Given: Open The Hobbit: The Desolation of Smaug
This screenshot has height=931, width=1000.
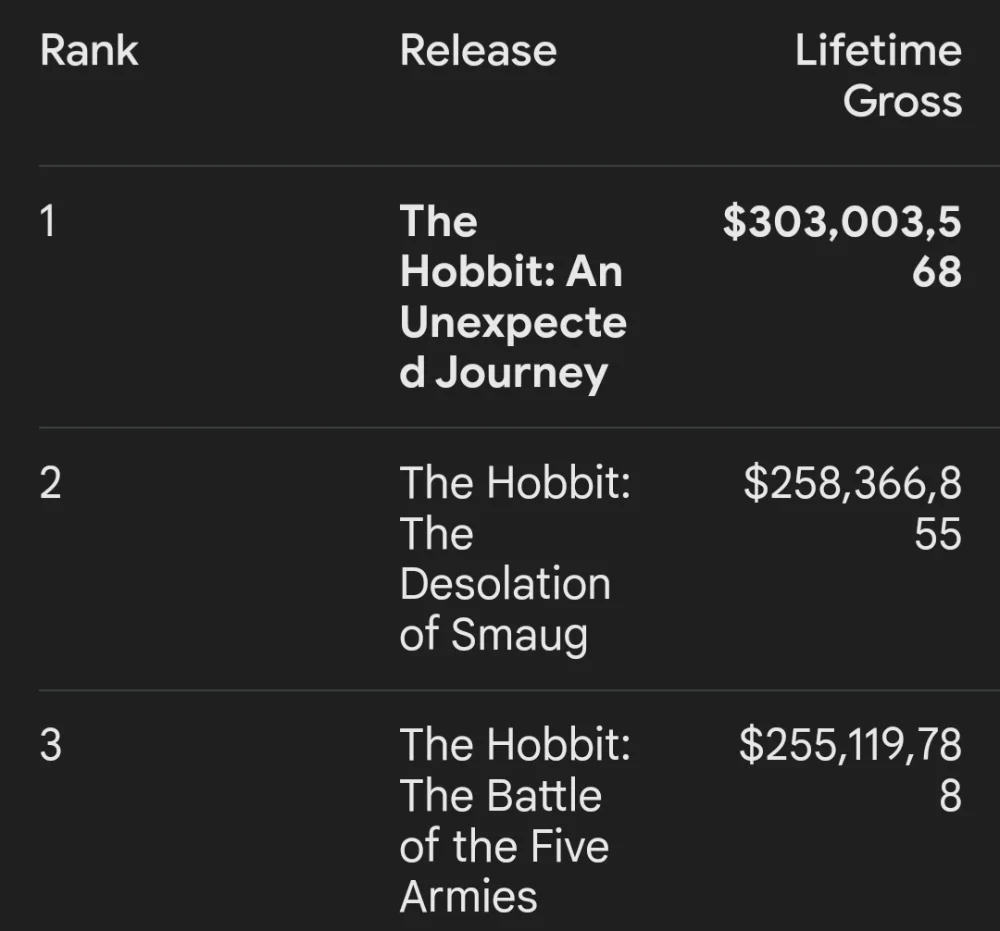Looking at the screenshot, I should (x=515, y=559).
